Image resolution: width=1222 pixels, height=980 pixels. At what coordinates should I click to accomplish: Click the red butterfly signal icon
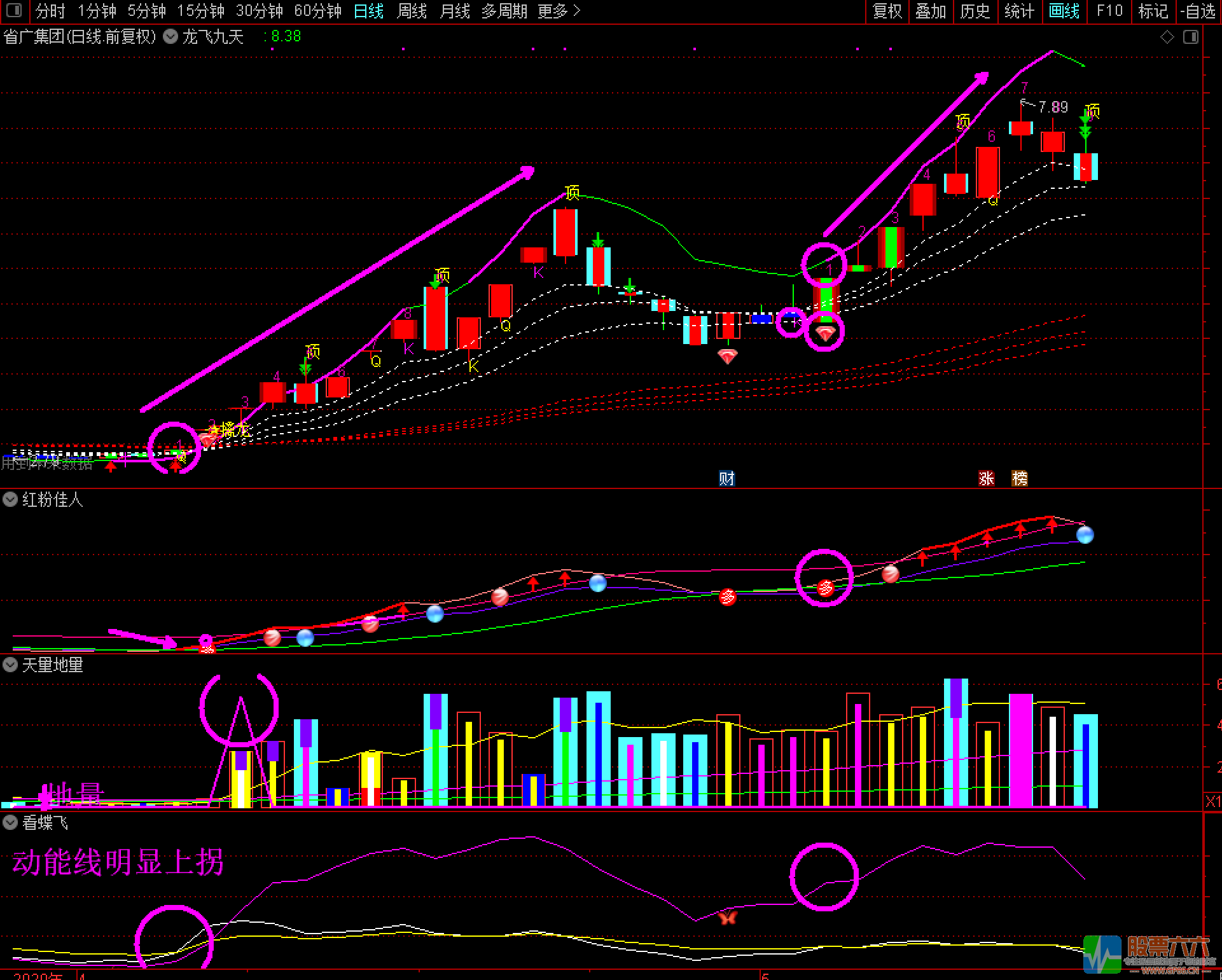point(727,917)
